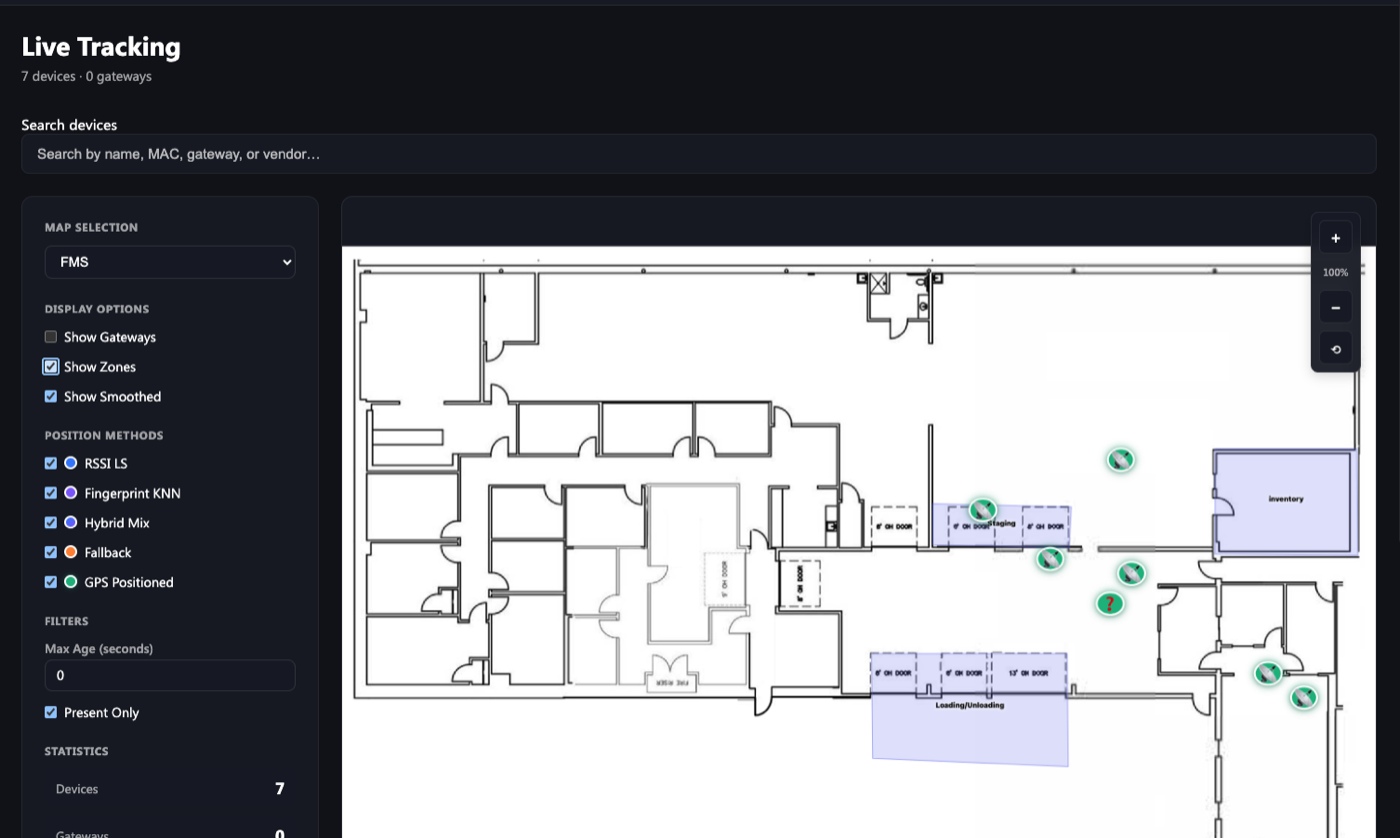1400x838 pixels.
Task: Click the blue RSSI LS method dot
Action: pos(70,463)
